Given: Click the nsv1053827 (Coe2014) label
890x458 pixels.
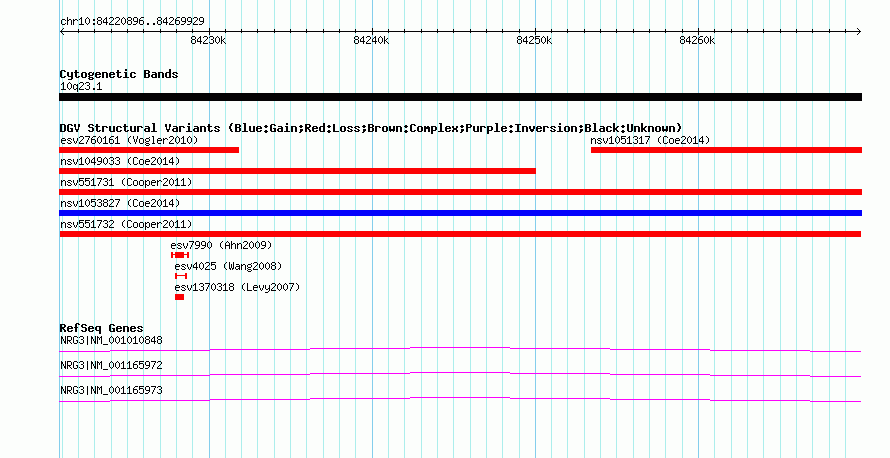Looking at the screenshot, I should (120, 203).
